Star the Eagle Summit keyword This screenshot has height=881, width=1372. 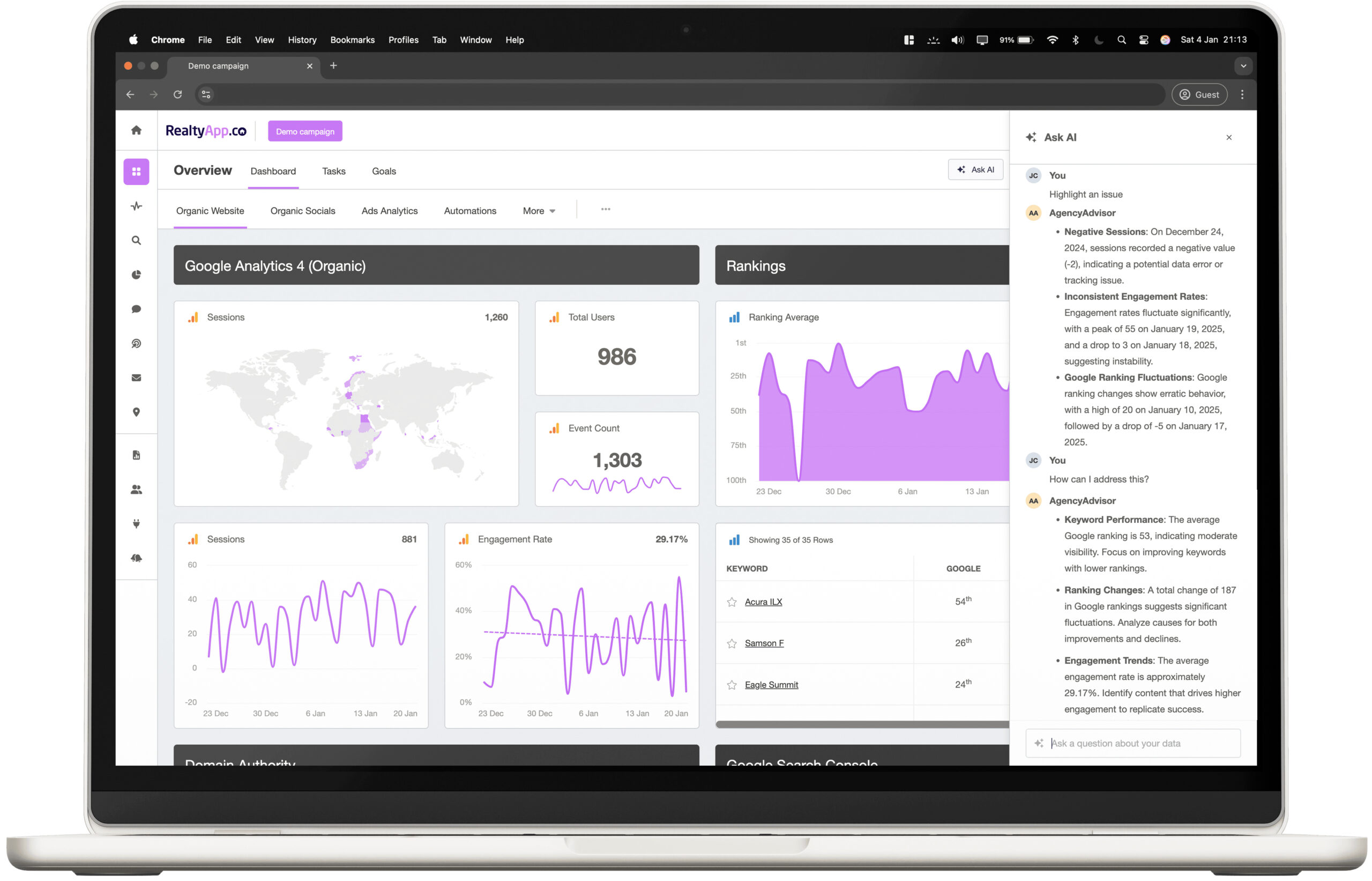(x=731, y=685)
